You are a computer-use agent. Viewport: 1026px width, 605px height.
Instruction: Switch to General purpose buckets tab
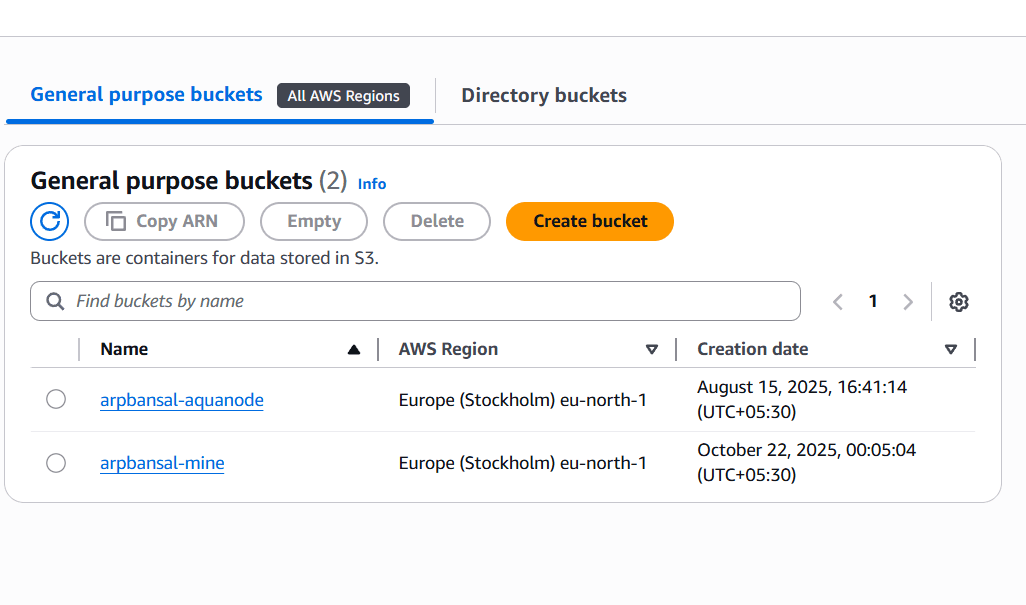coord(146,95)
